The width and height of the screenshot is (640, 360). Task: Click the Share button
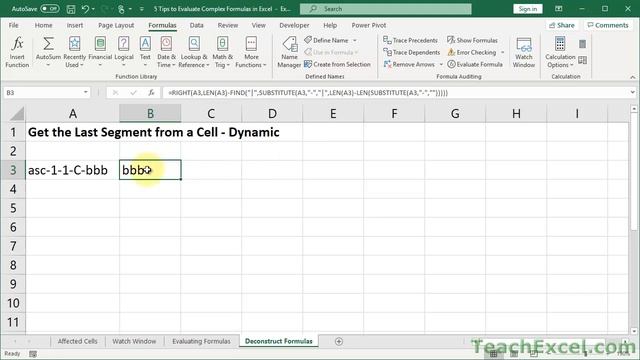click(x=562, y=25)
